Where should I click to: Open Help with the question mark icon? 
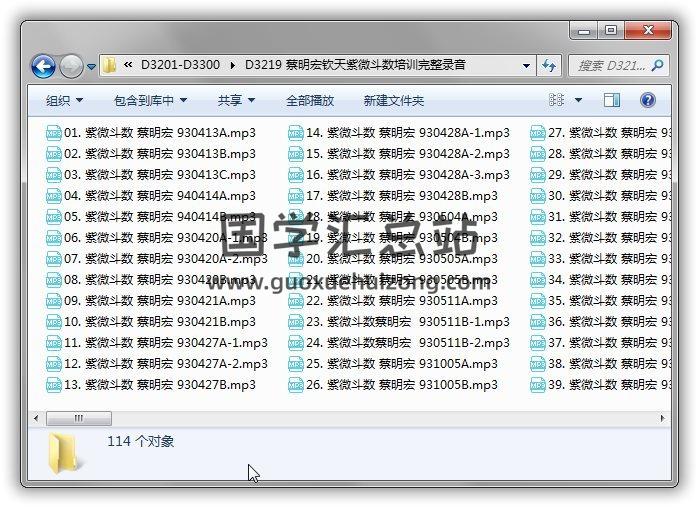(647, 100)
